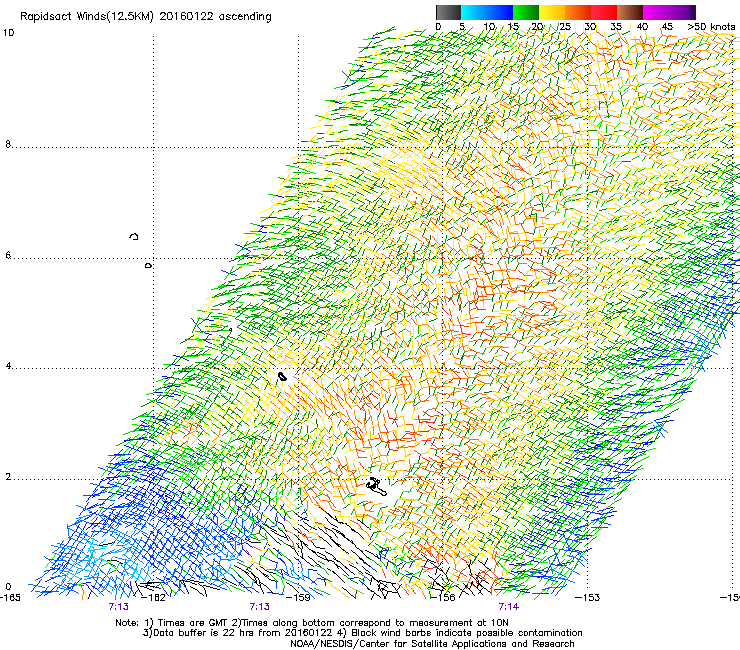
Task: Click the '>50 knots' legend label
Action: pos(711,27)
